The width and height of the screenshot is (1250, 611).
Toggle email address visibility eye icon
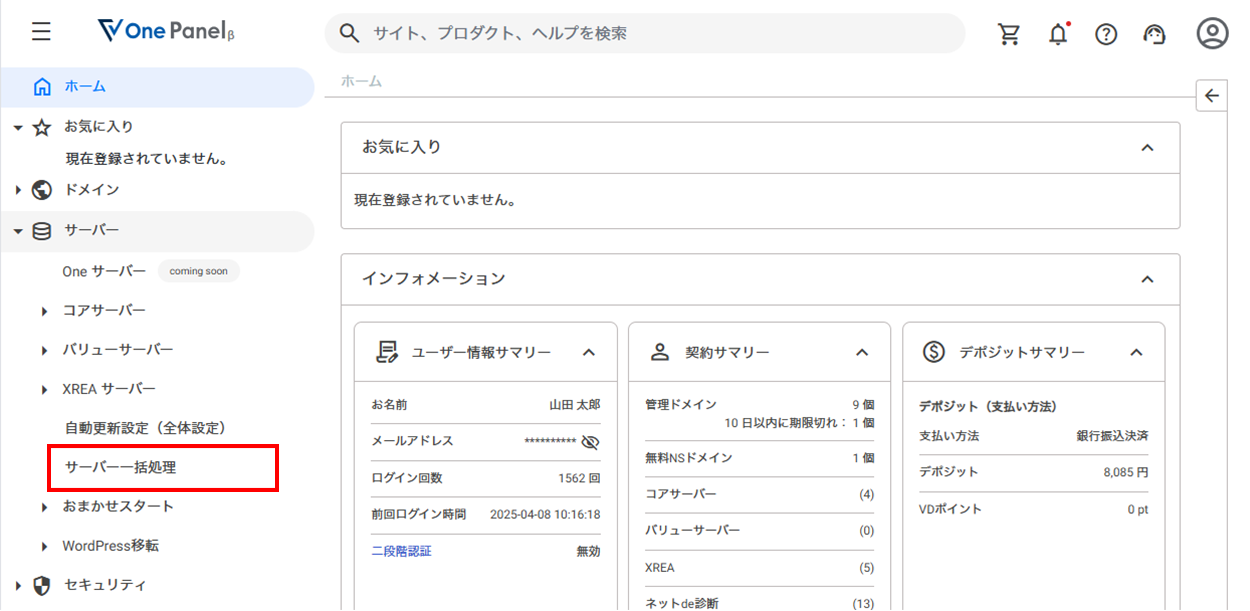tap(590, 442)
